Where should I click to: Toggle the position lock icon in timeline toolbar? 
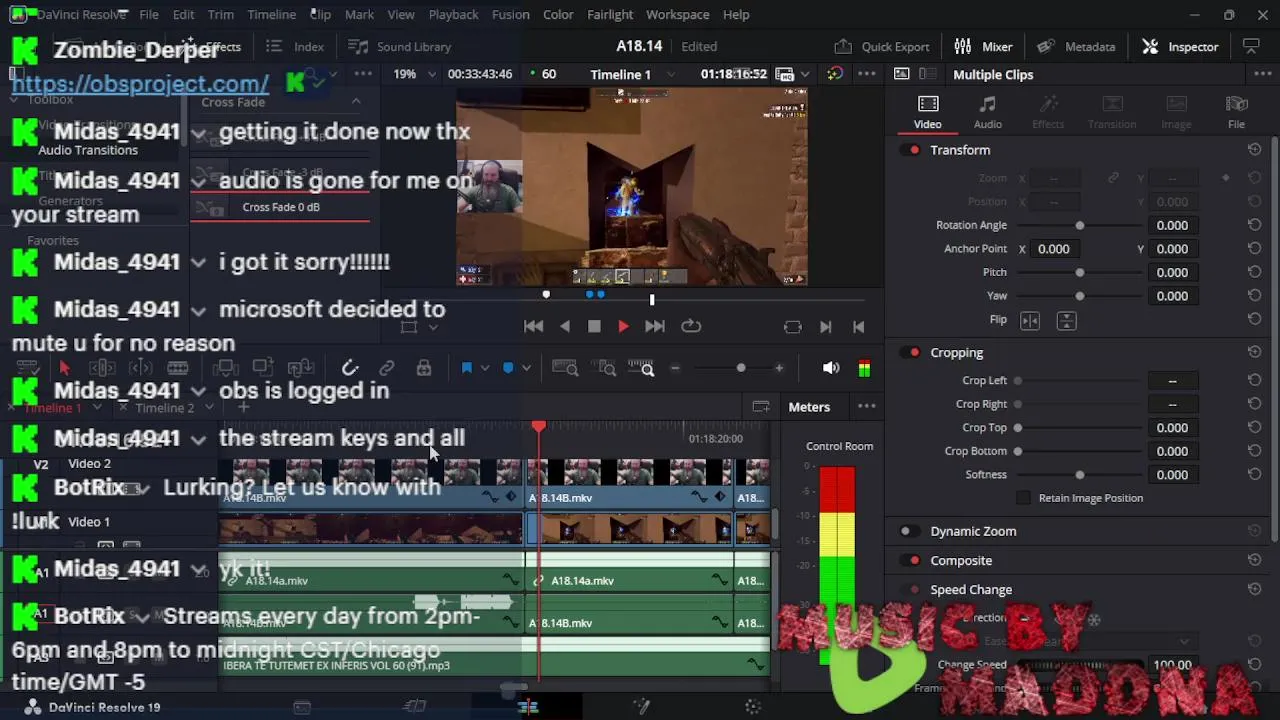point(424,368)
